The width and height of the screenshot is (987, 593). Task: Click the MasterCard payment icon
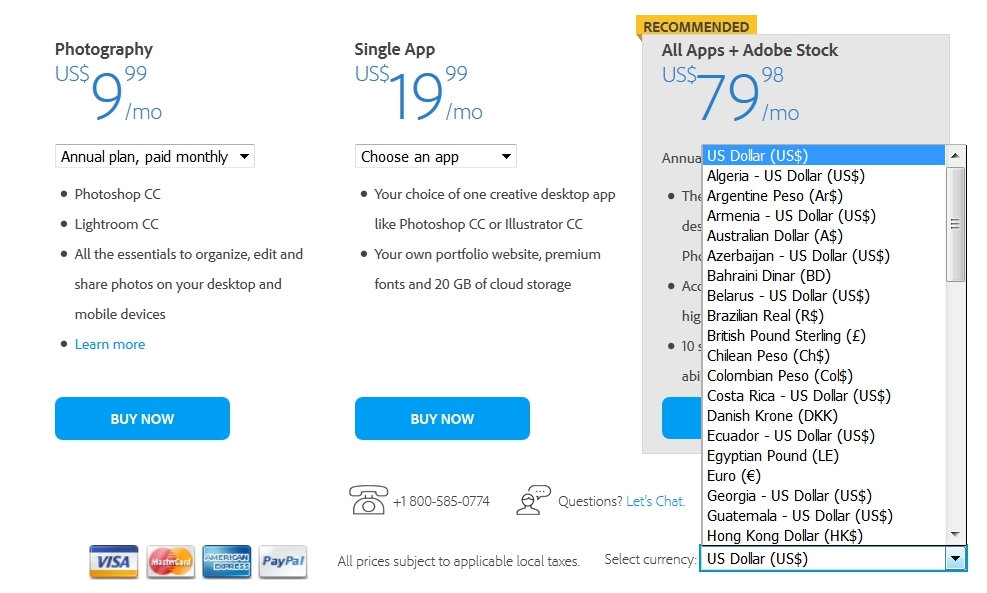tap(171, 562)
